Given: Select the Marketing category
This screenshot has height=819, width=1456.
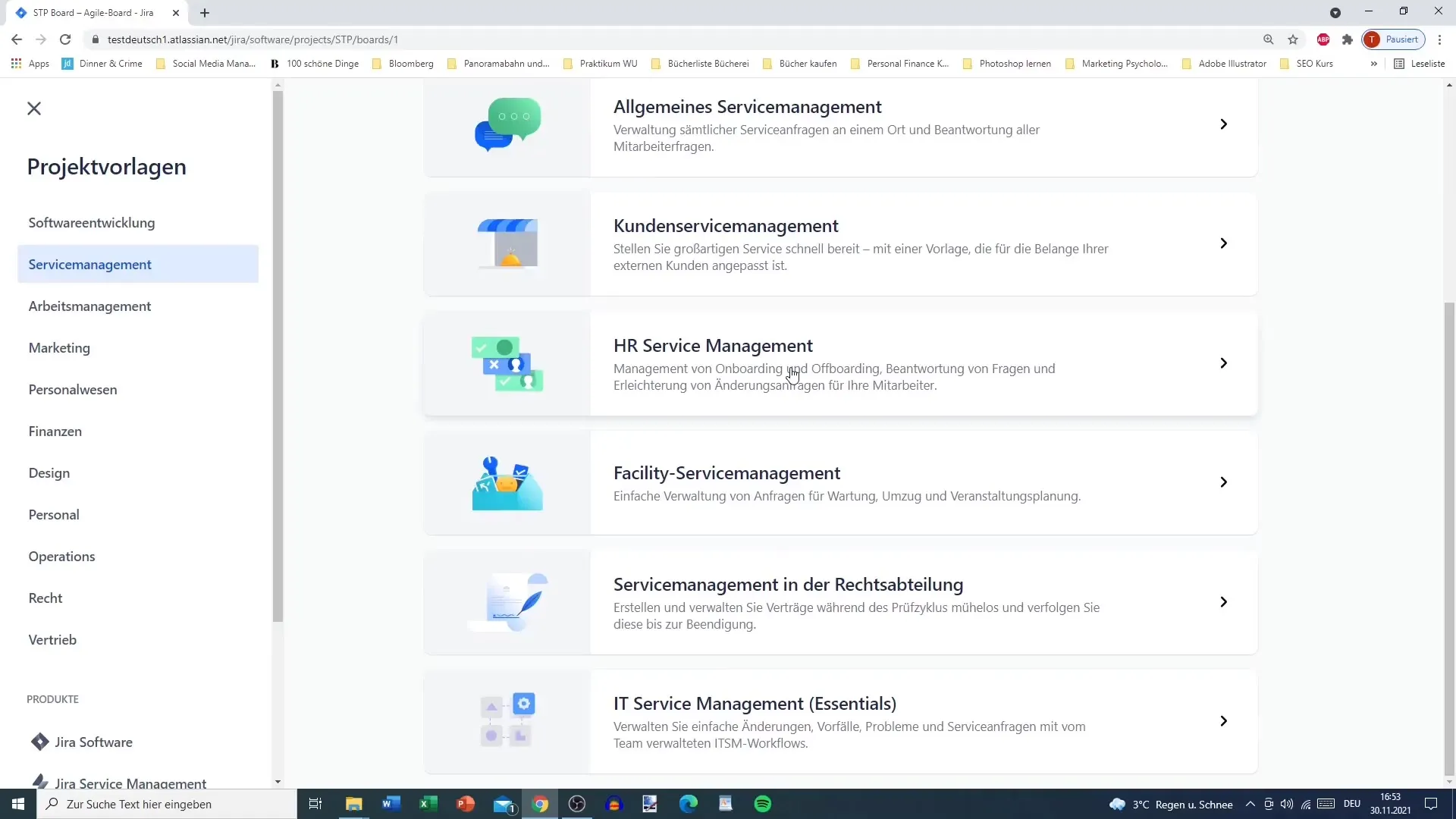Looking at the screenshot, I should click(138, 347).
